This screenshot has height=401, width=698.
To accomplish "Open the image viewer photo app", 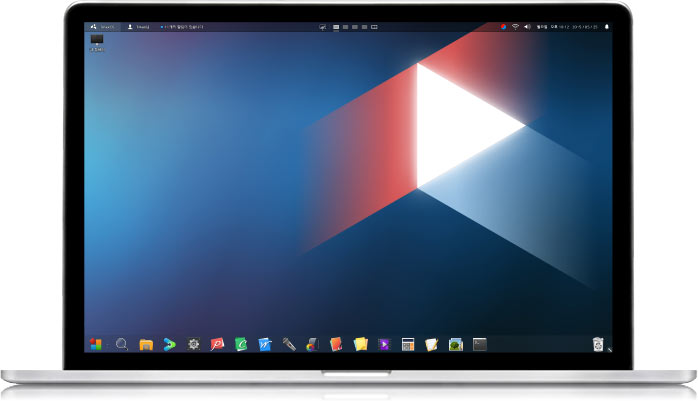I will pyautogui.click(x=456, y=344).
